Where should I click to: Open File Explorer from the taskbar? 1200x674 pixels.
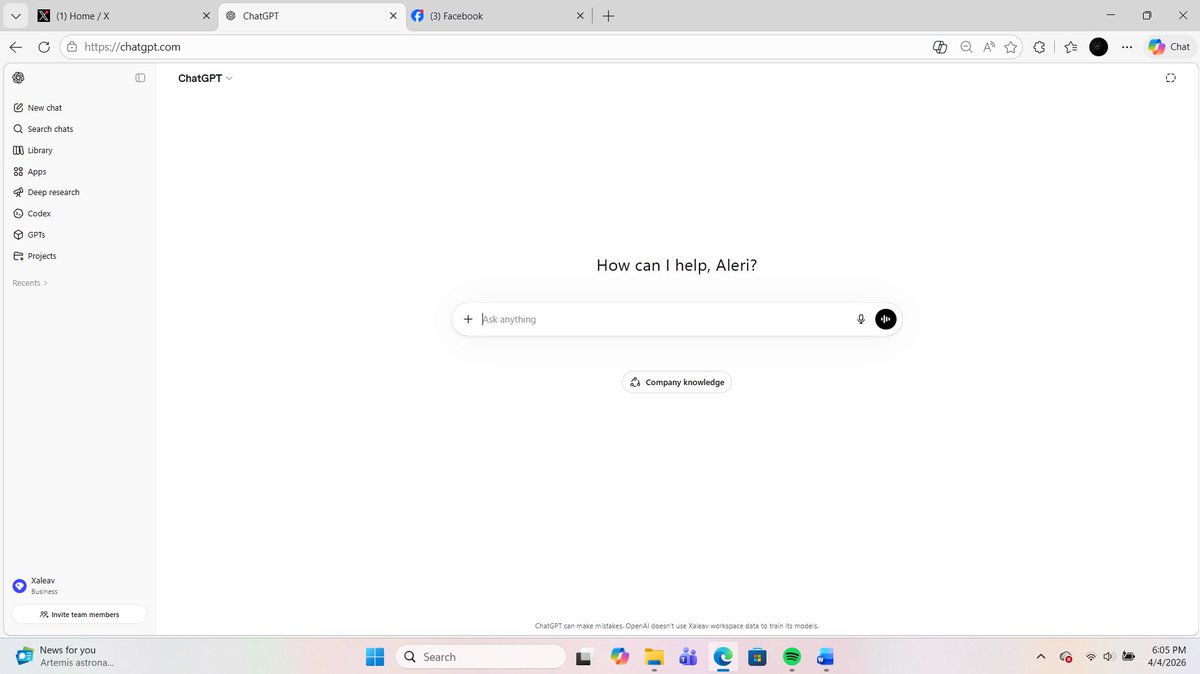pos(654,657)
